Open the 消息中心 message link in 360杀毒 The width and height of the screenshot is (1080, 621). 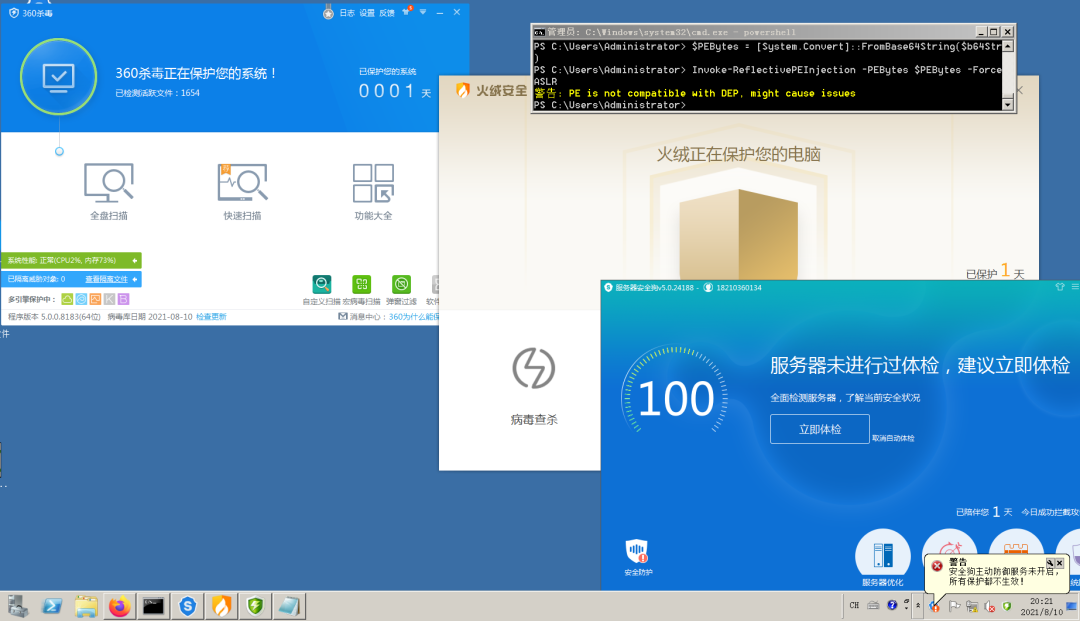pos(413,317)
